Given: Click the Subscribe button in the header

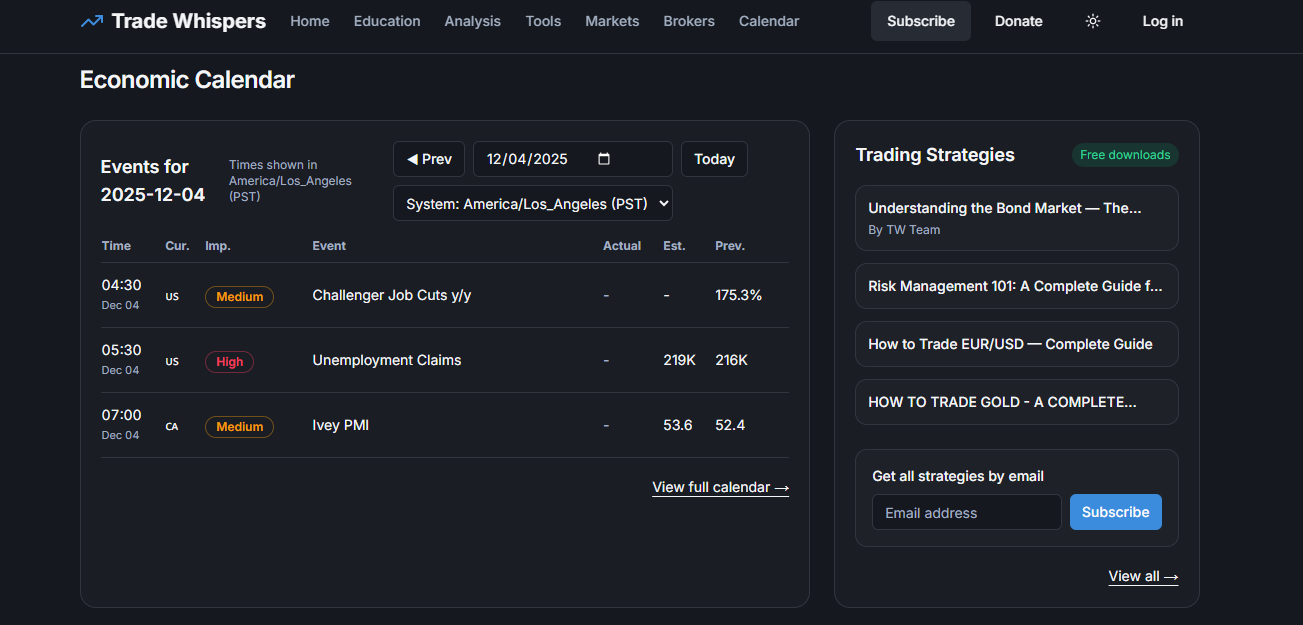Looking at the screenshot, I should (x=920, y=20).
